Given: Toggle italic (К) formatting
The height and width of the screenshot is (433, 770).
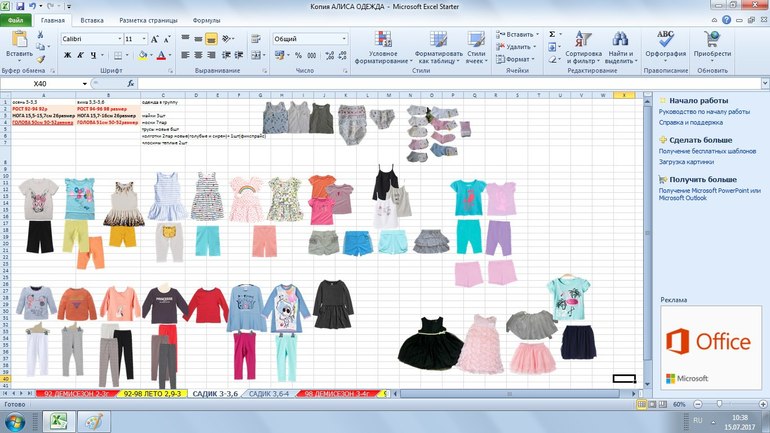Looking at the screenshot, I should (80, 56).
